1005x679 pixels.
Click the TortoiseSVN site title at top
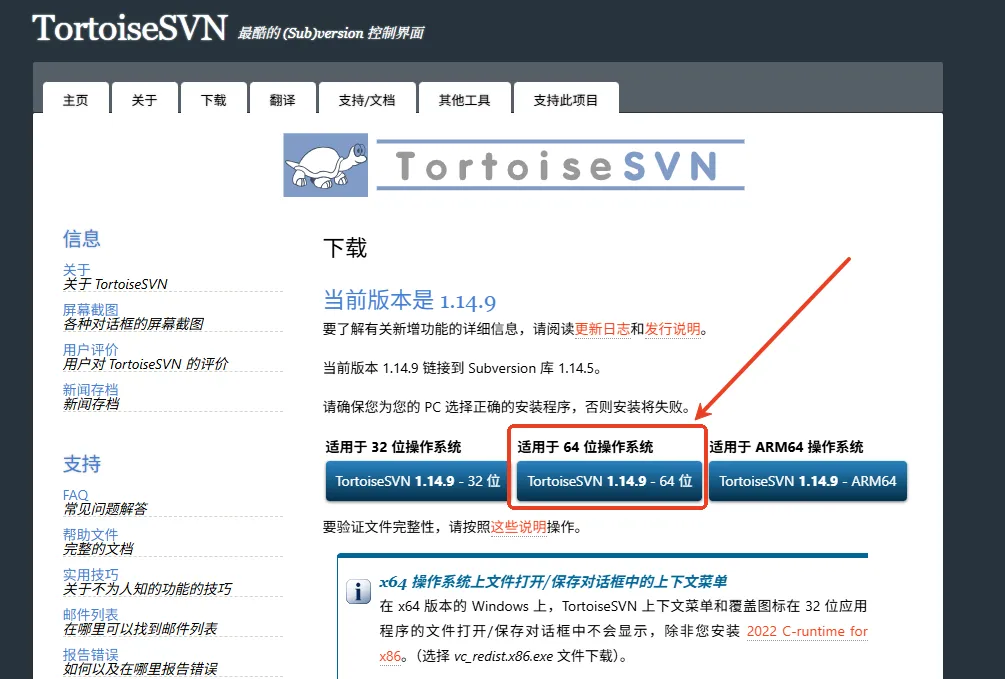point(129,29)
